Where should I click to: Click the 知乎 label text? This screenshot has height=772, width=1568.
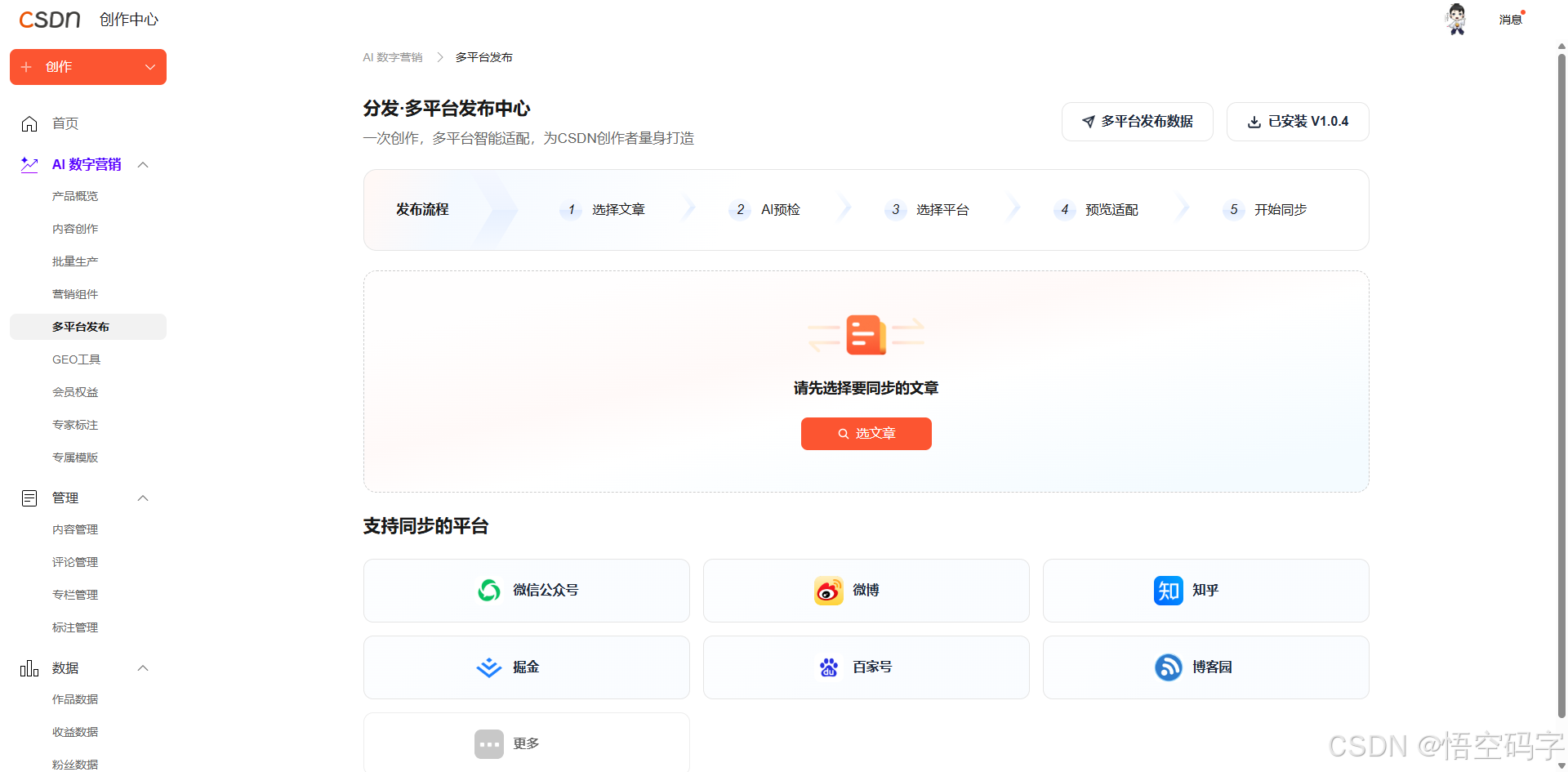[1205, 590]
